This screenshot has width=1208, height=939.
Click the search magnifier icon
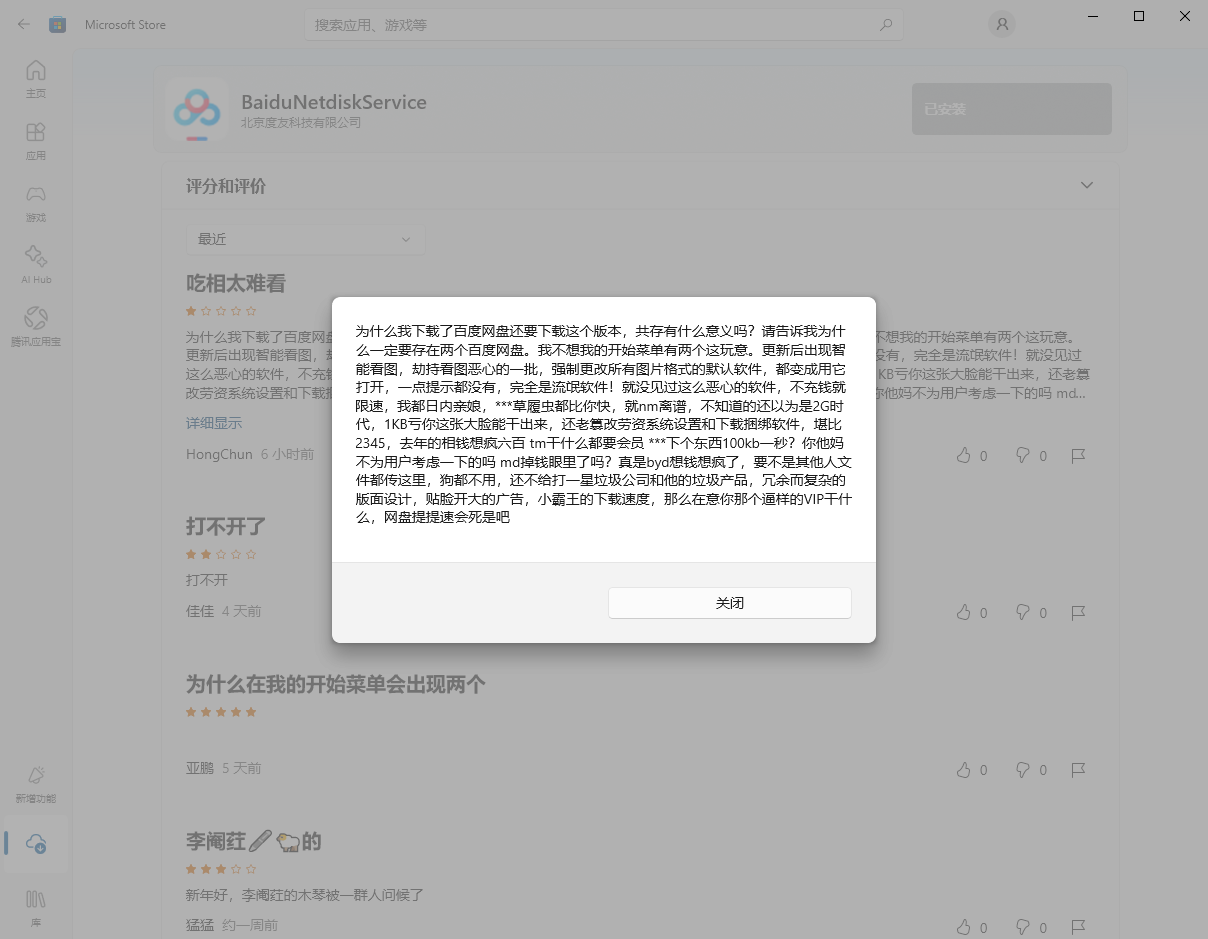coord(885,25)
